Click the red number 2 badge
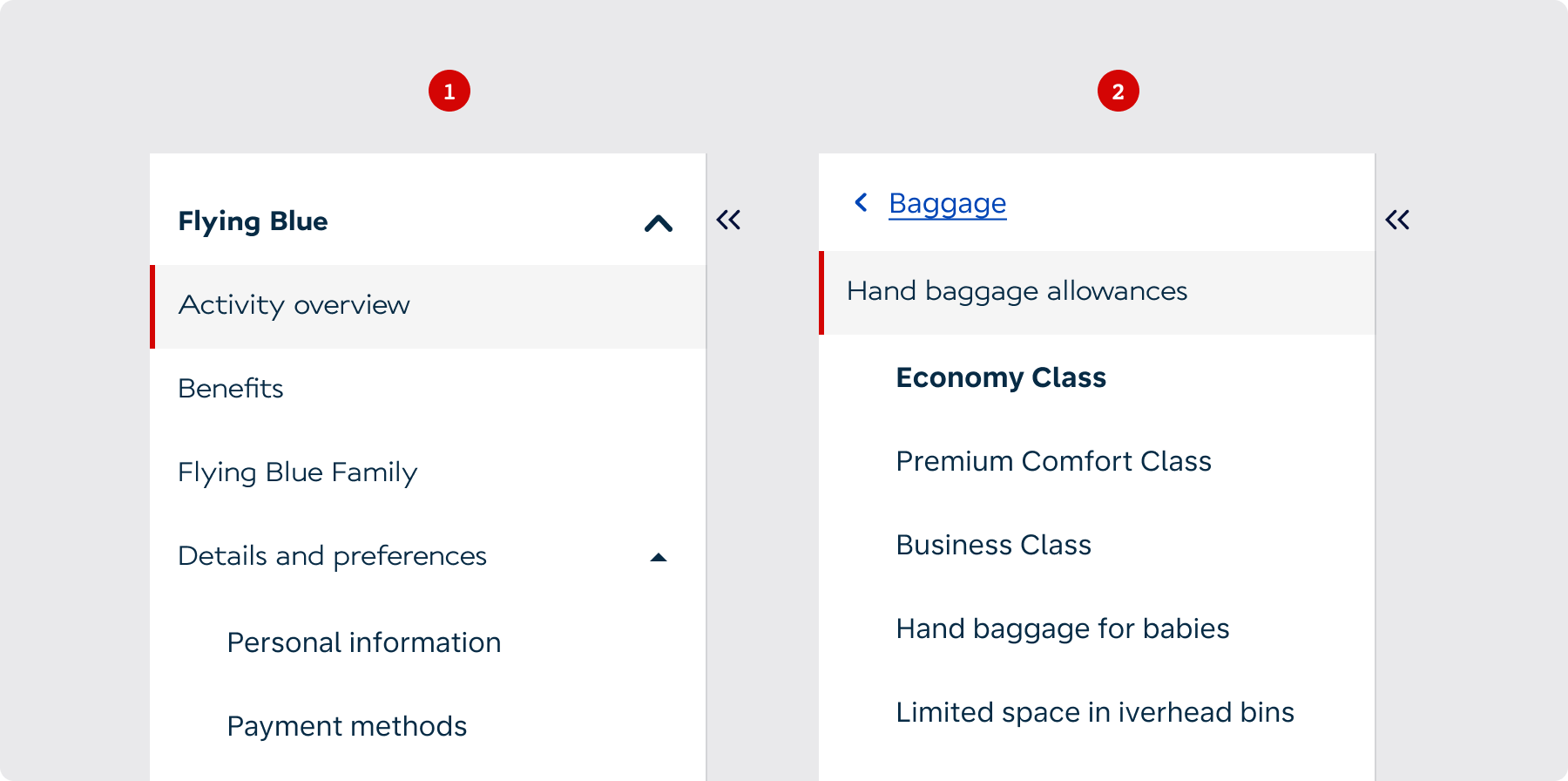1568x781 pixels. point(1119,91)
